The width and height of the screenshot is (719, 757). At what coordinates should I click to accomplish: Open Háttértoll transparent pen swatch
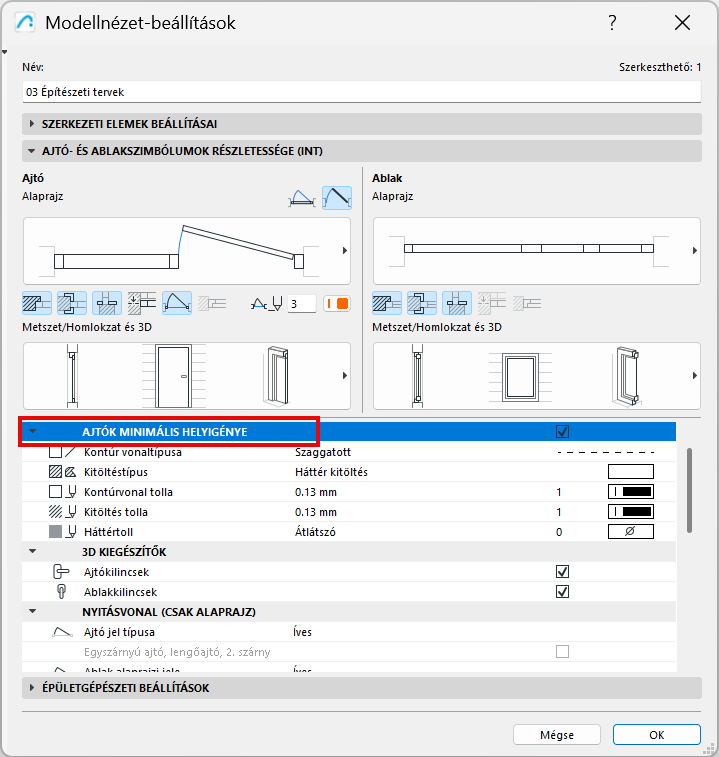point(631,532)
